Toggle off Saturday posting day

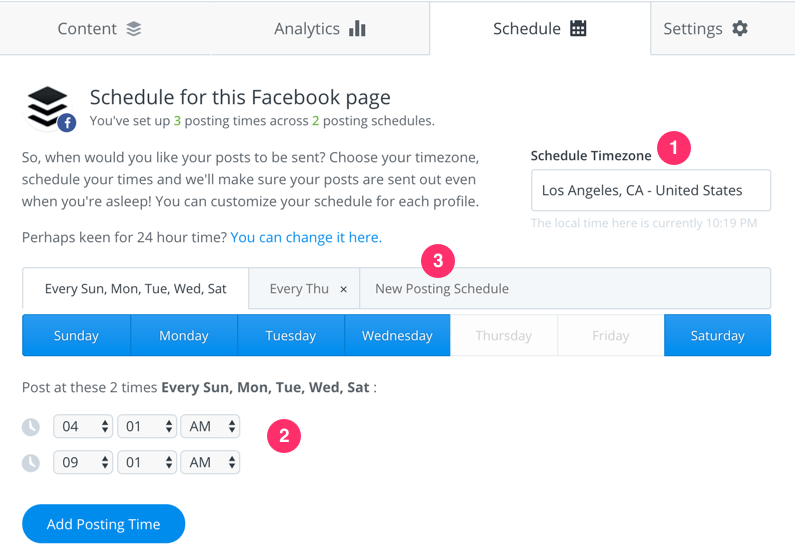717,336
